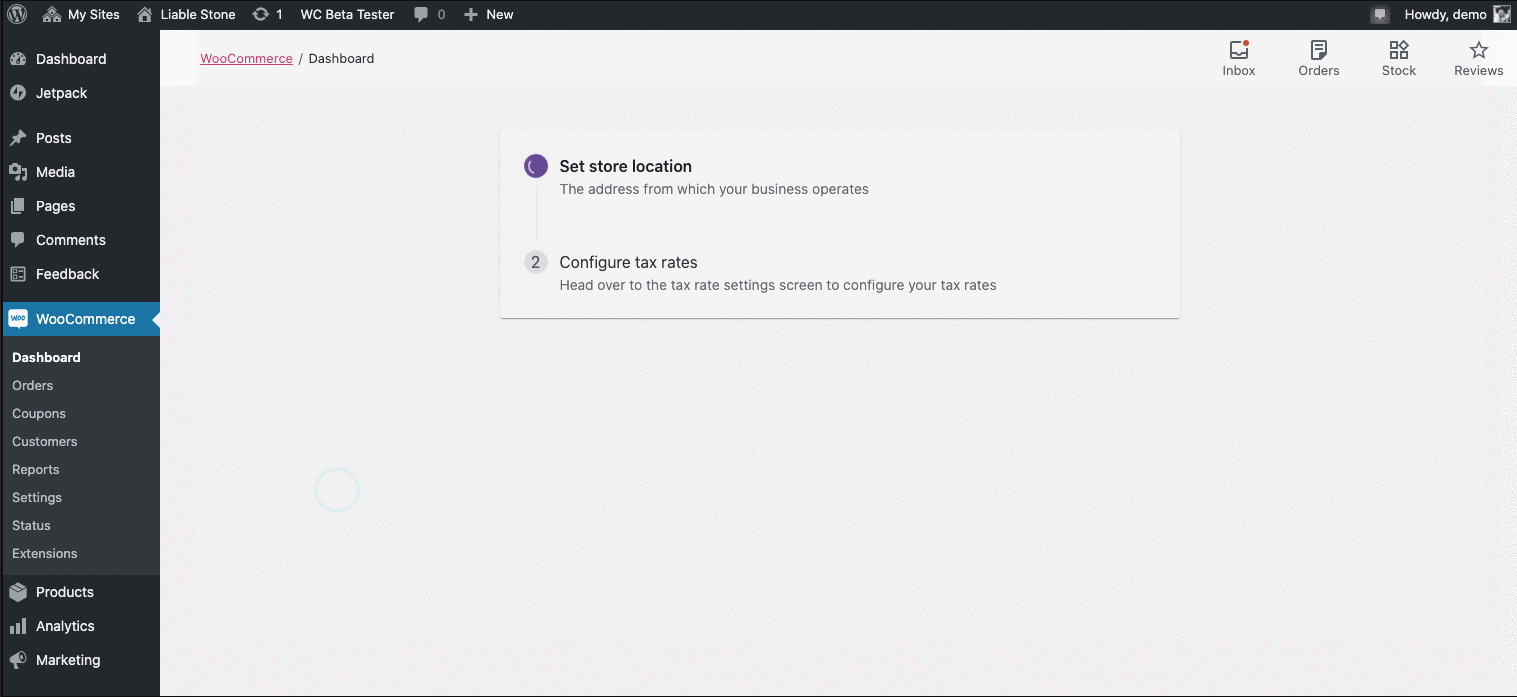
Task: Open the Extensions page
Action: point(44,553)
